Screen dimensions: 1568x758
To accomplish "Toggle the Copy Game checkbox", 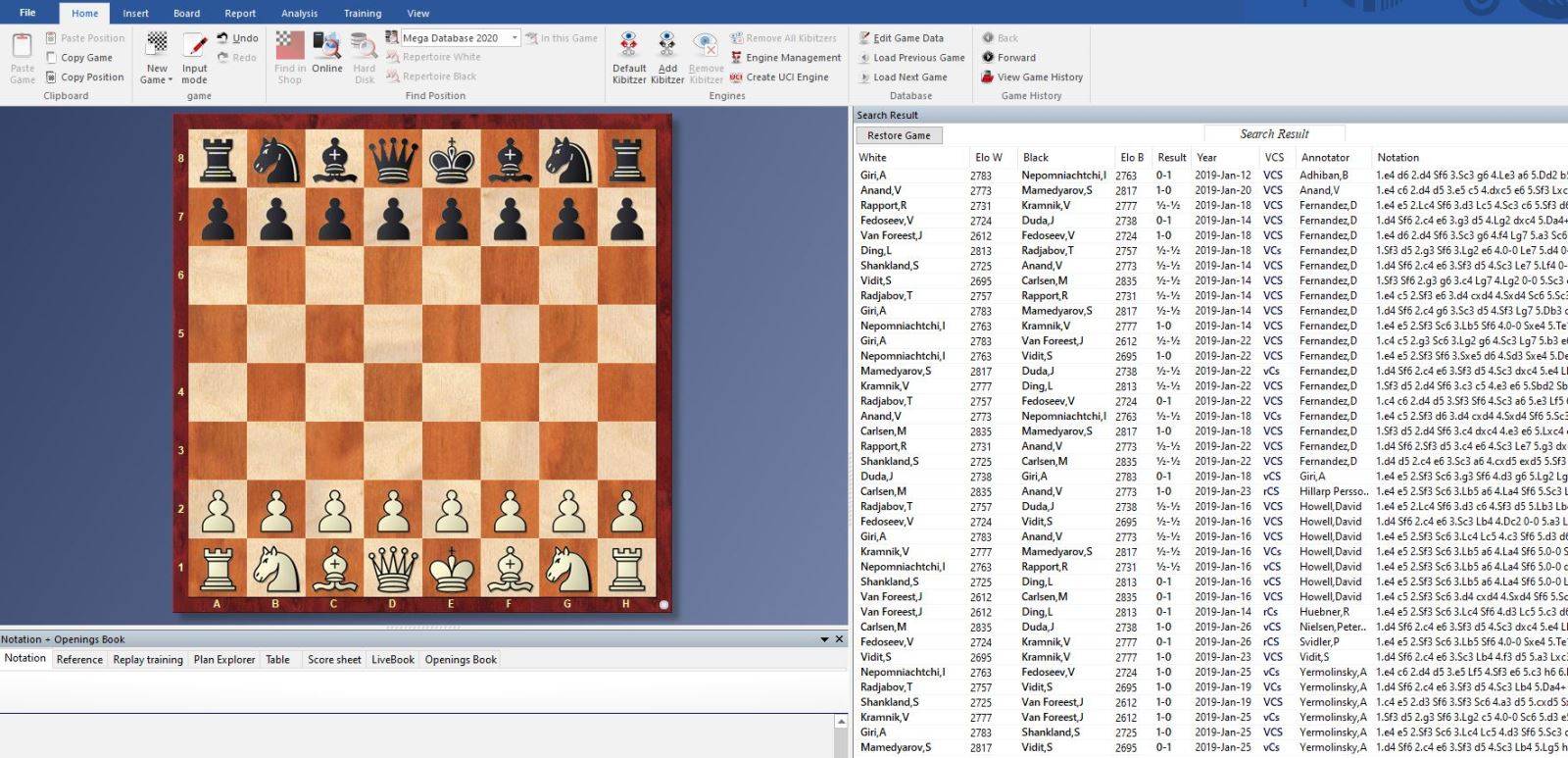I will 52,58.
